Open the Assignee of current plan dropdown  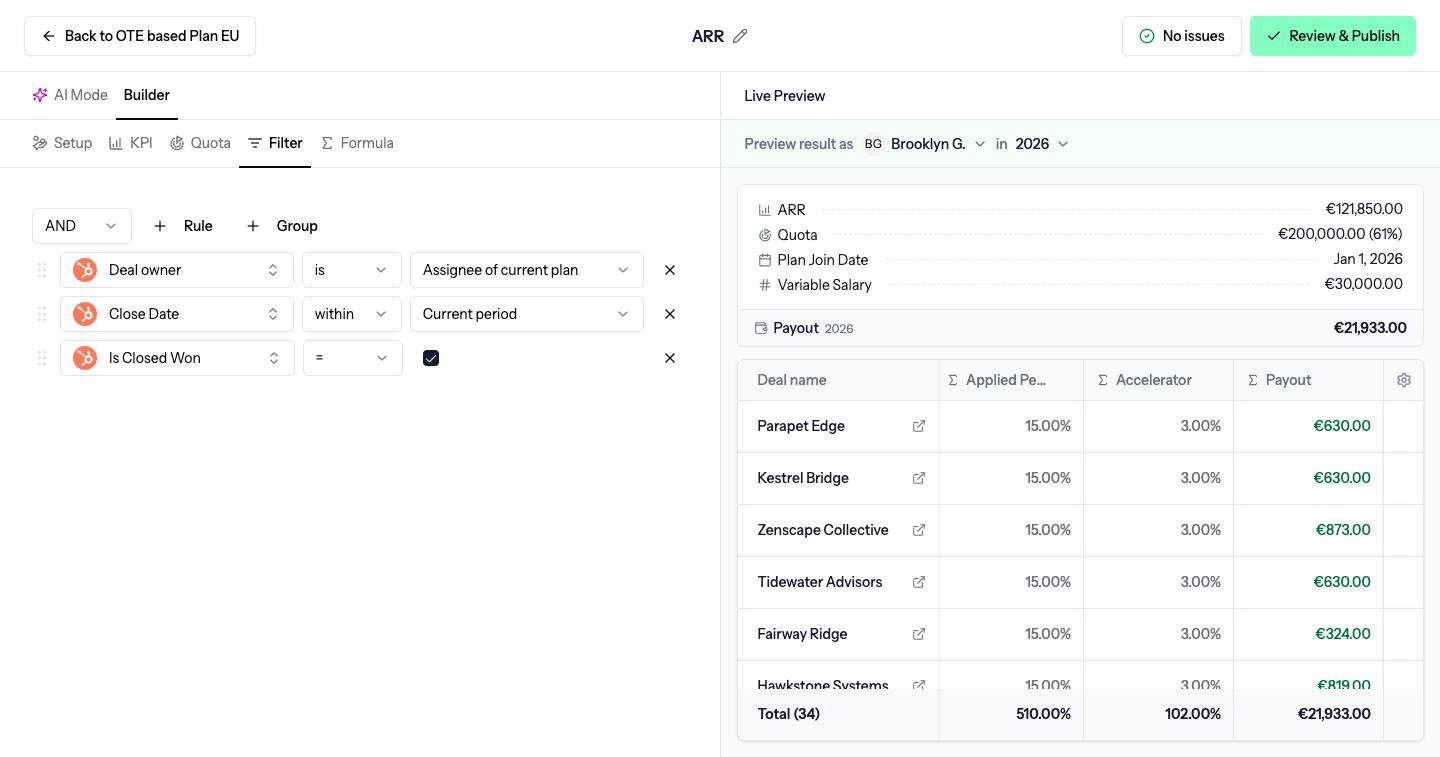[527, 270]
